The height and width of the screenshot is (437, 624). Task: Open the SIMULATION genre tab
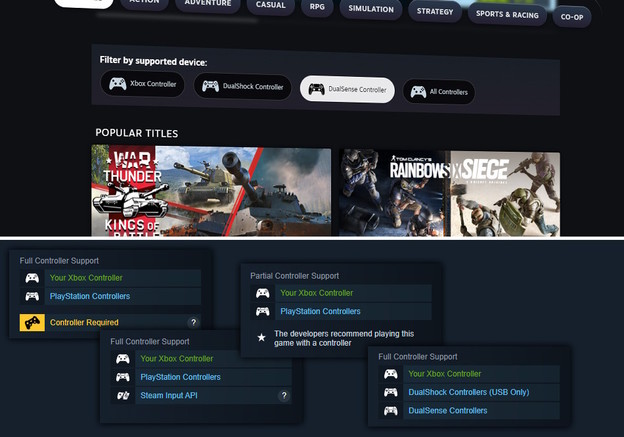[373, 9]
